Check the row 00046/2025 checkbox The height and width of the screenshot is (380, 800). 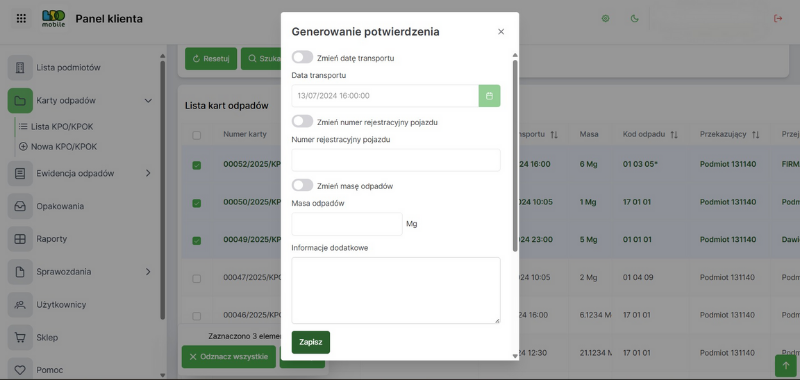point(196,316)
